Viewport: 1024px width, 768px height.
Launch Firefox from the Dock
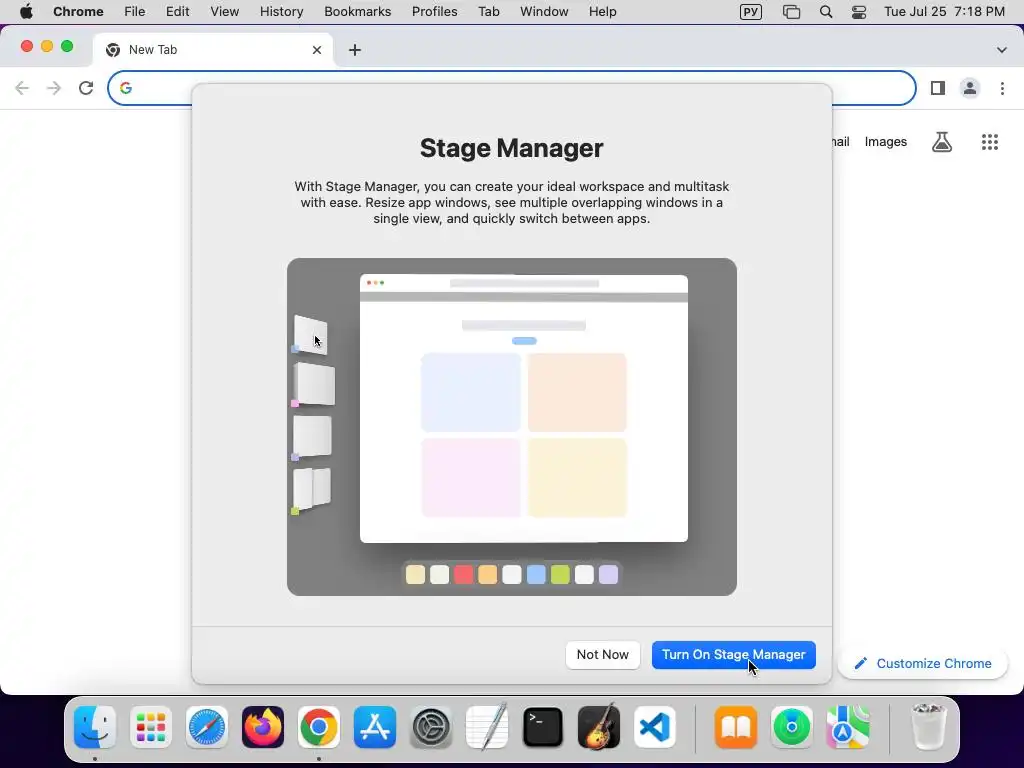pos(263,727)
